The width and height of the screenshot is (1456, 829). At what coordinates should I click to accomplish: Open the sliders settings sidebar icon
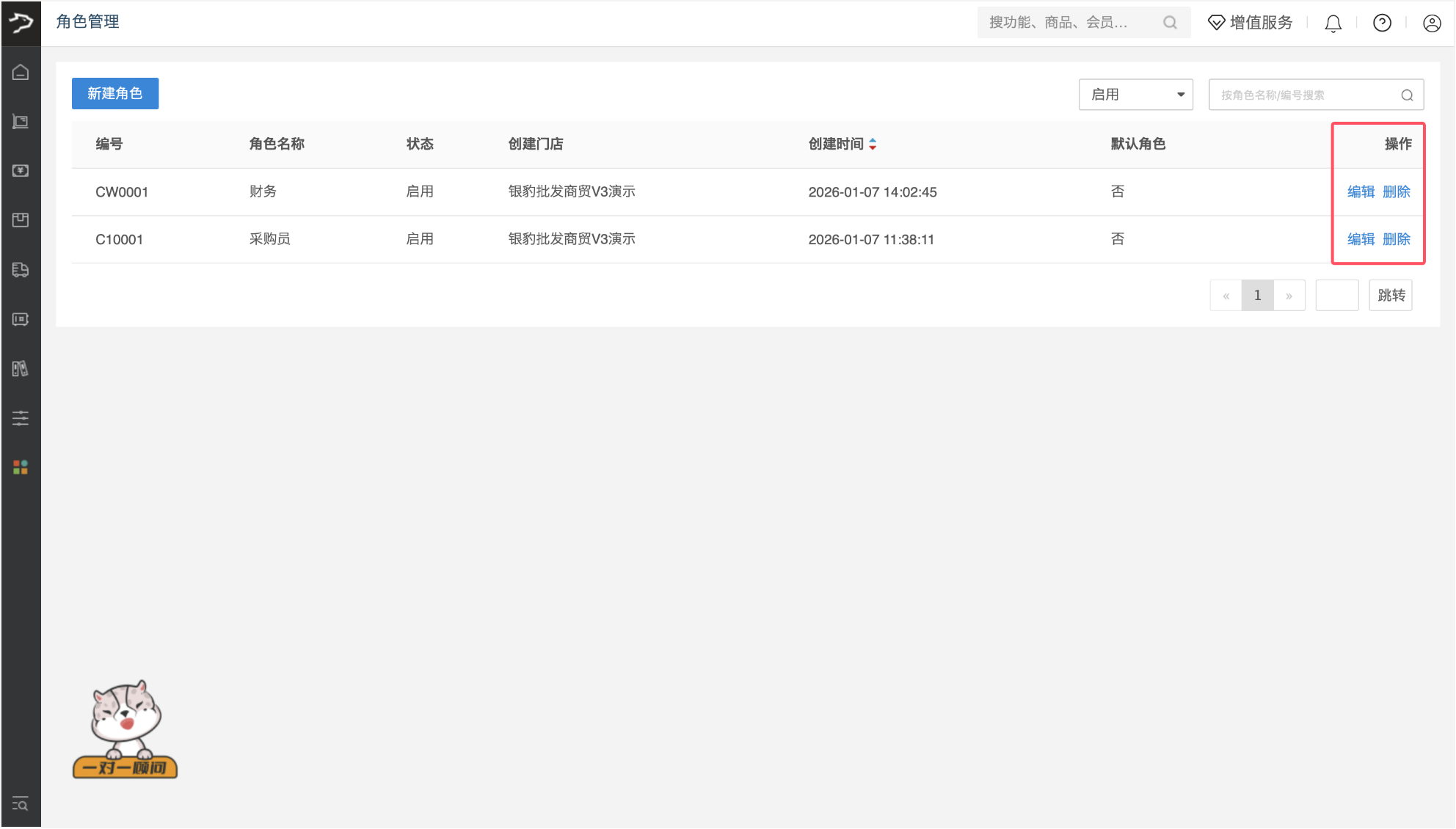click(21, 418)
